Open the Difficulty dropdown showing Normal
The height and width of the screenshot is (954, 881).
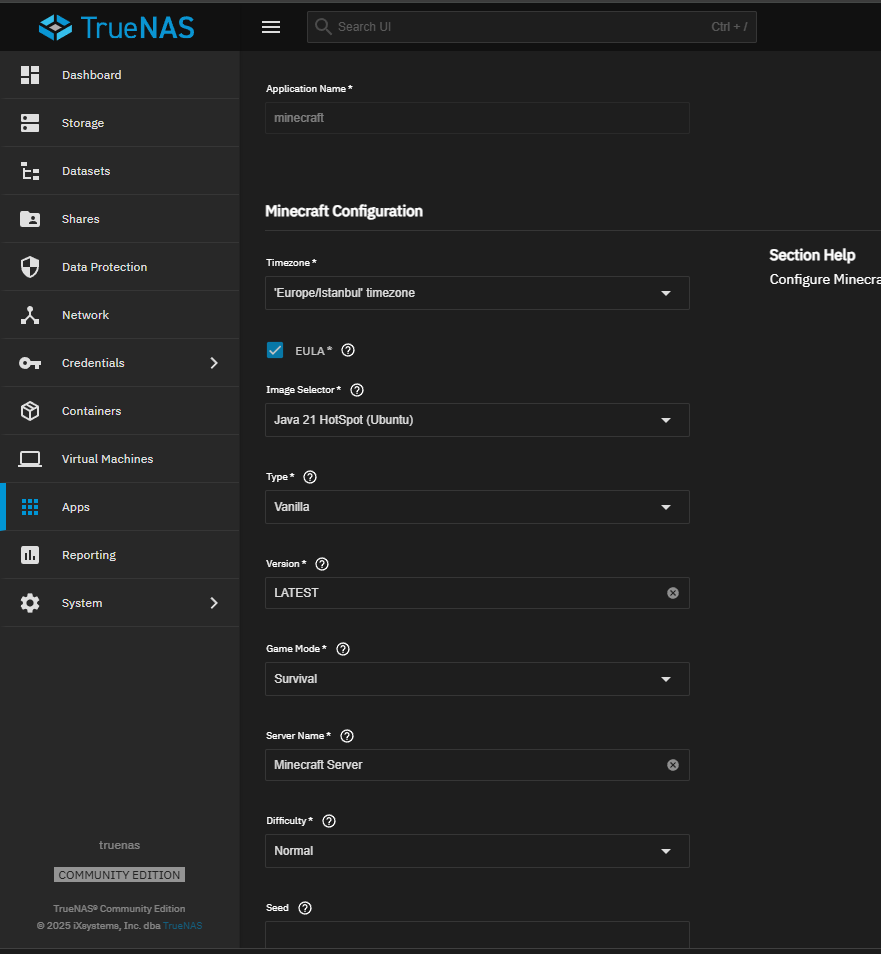pyautogui.click(x=477, y=851)
